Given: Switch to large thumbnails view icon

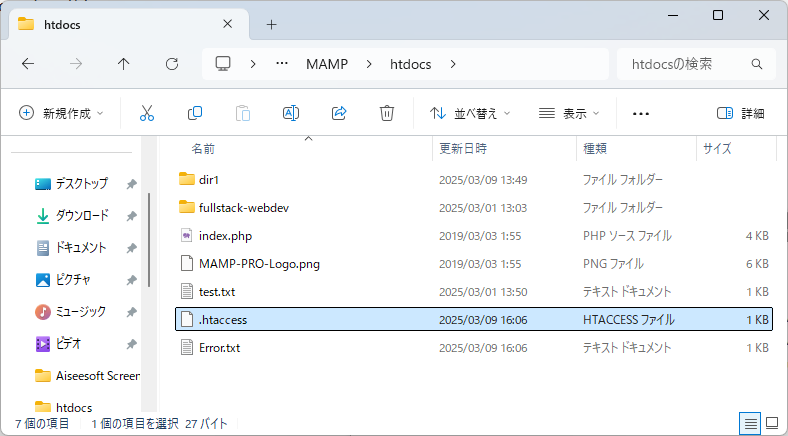Looking at the screenshot, I should [x=771, y=423].
